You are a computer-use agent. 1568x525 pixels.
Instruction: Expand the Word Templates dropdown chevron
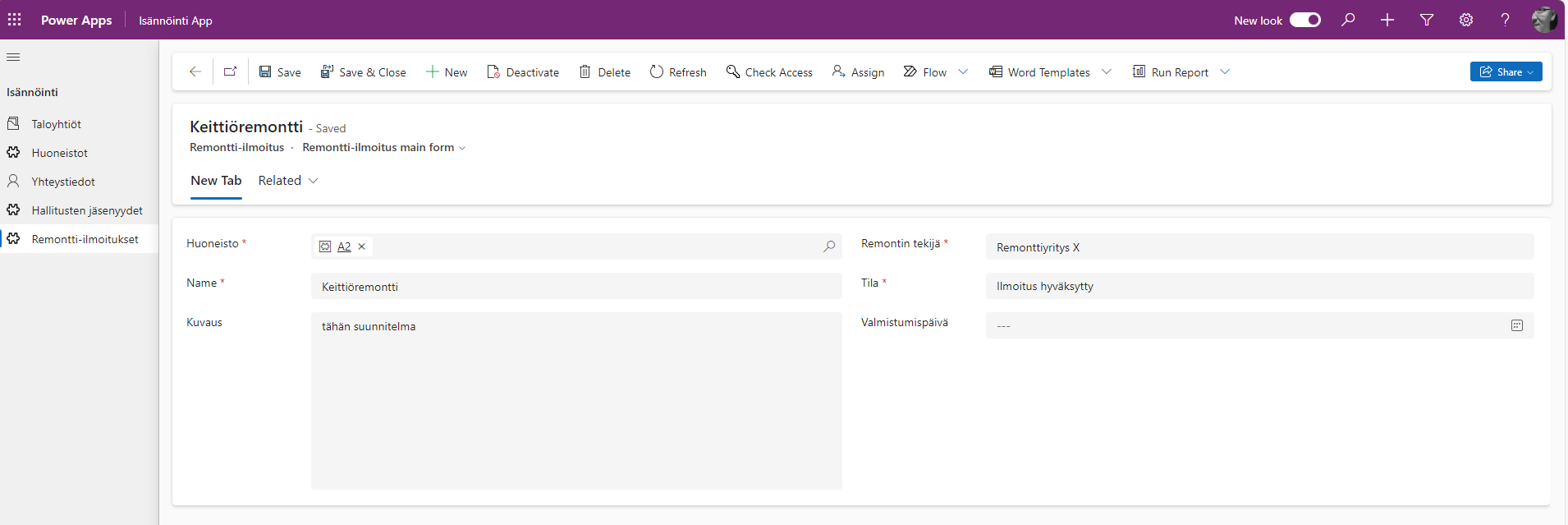[x=1107, y=71]
